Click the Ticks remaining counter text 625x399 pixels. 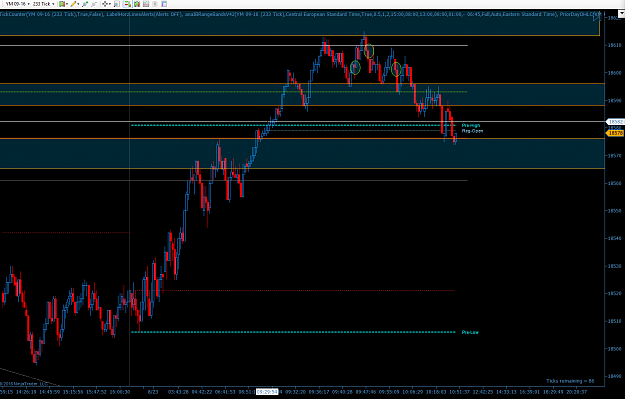pyautogui.click(x=570, y=381)
